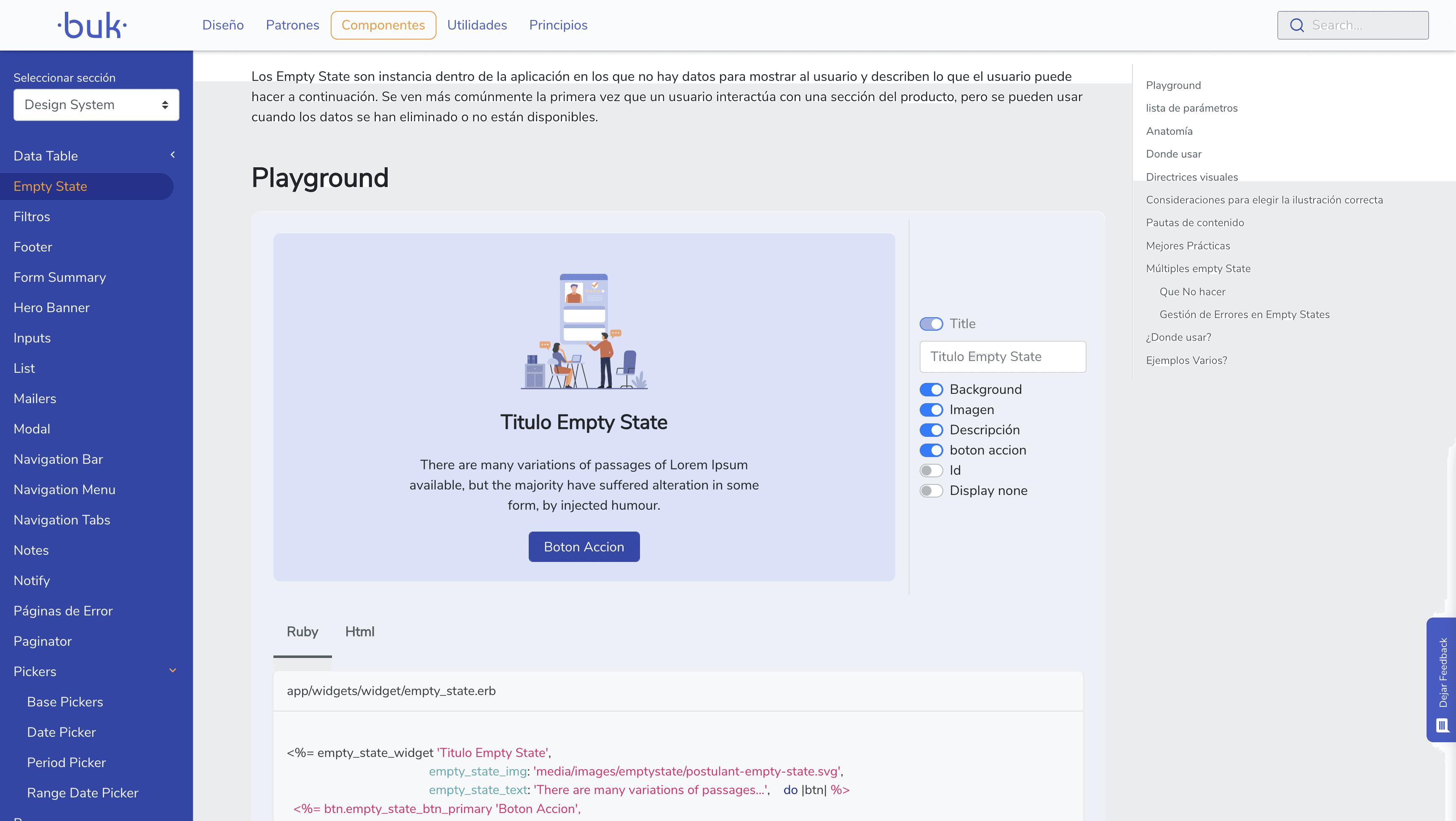1456x821 pixels.
Task: Disable the Descripción switch
Action: [931, 430]
